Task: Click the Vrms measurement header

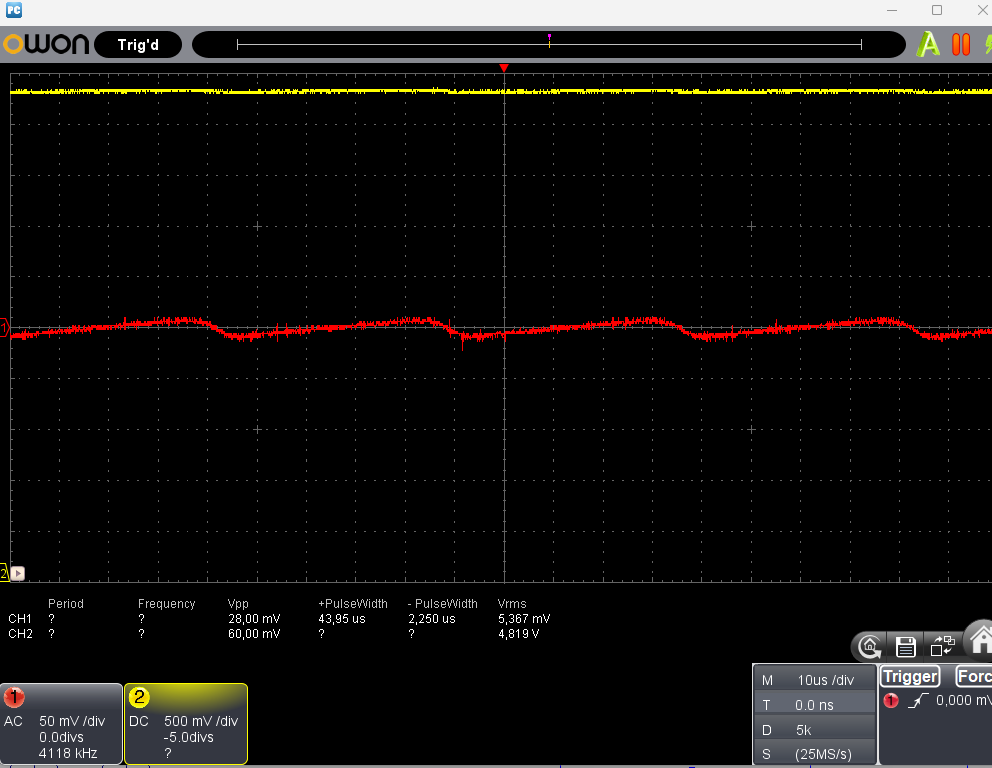Action: (x=512, y=604)
